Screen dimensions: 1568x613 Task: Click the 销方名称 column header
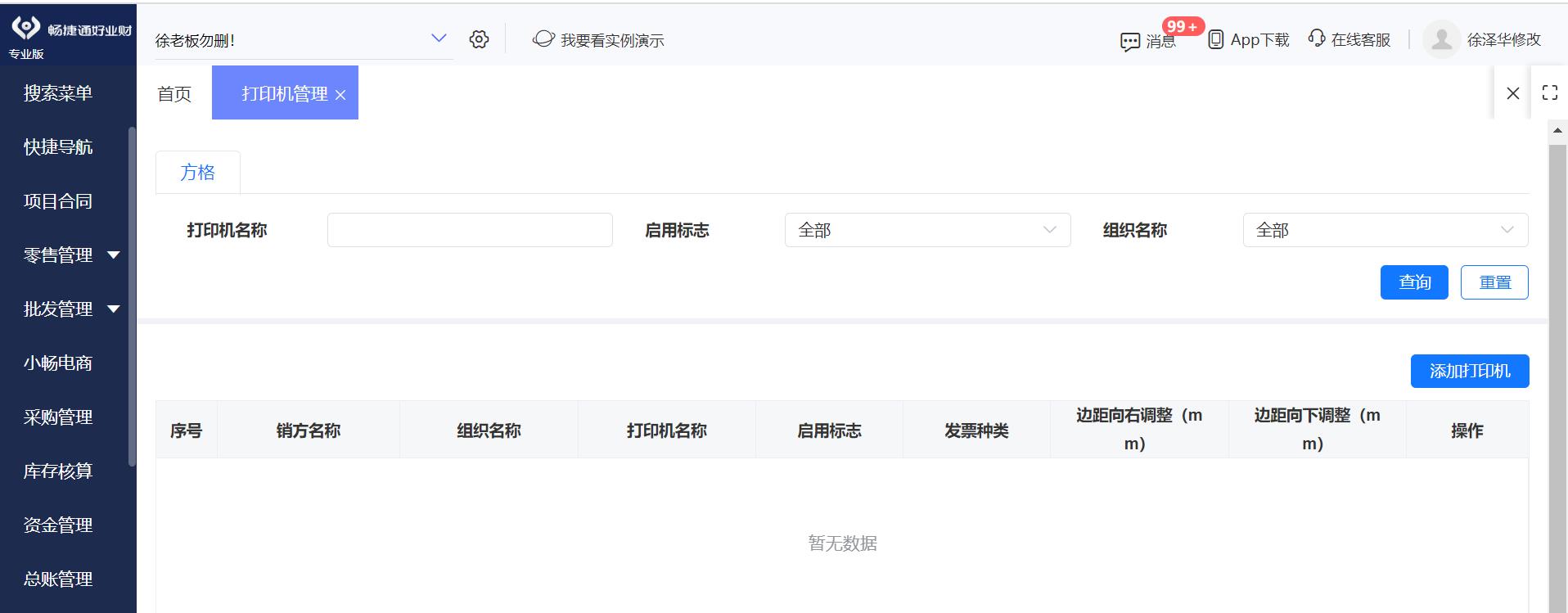pyautogui.click(x=309, y=430)
